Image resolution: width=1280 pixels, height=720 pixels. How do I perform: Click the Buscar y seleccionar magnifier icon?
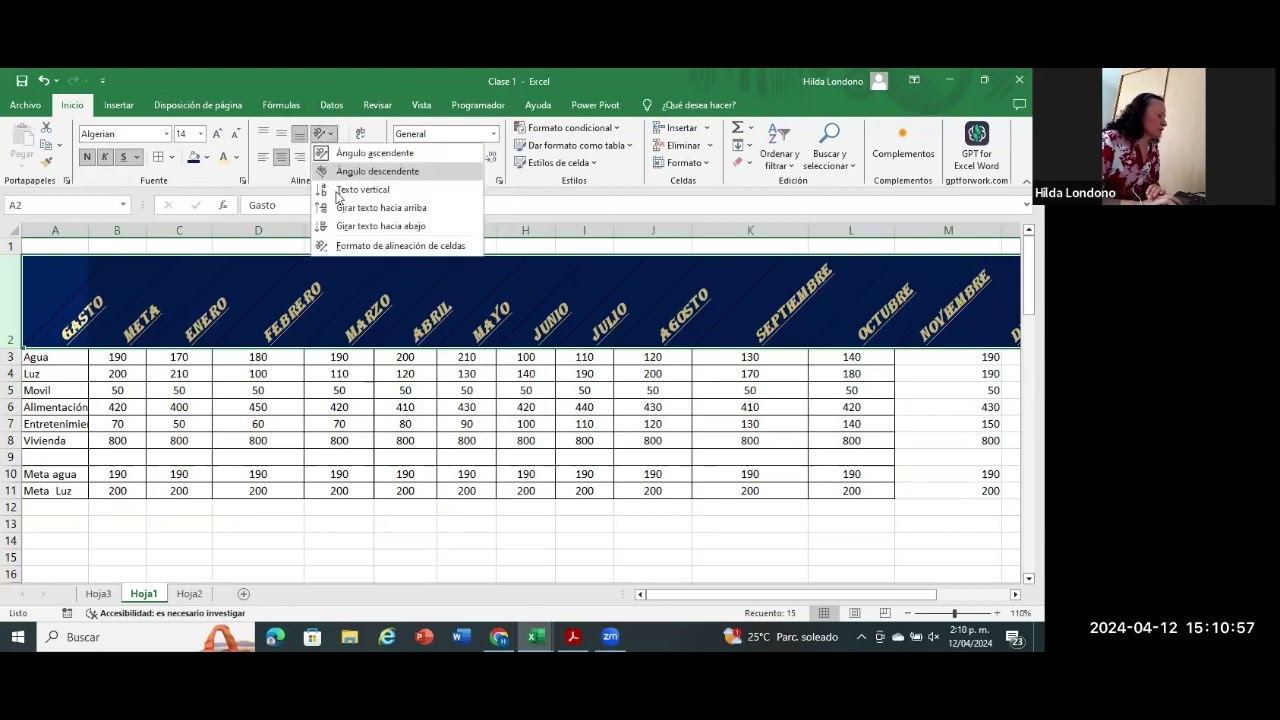(x=829, y=134)
